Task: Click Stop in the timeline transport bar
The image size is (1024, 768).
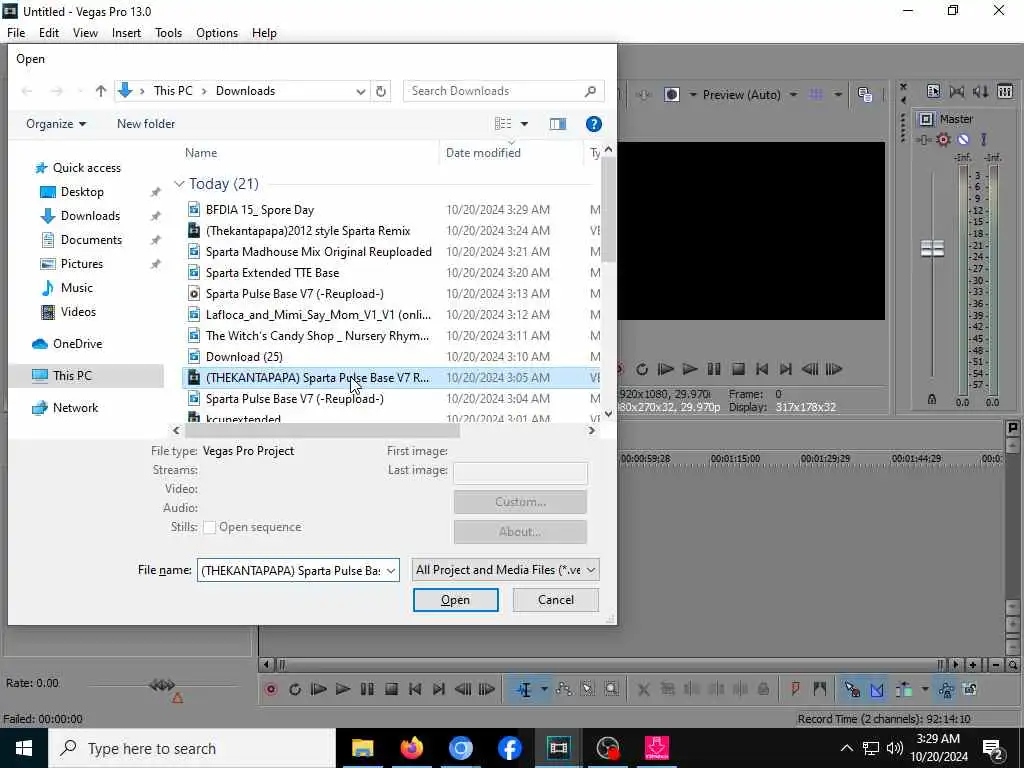Action: click(391, 689)
